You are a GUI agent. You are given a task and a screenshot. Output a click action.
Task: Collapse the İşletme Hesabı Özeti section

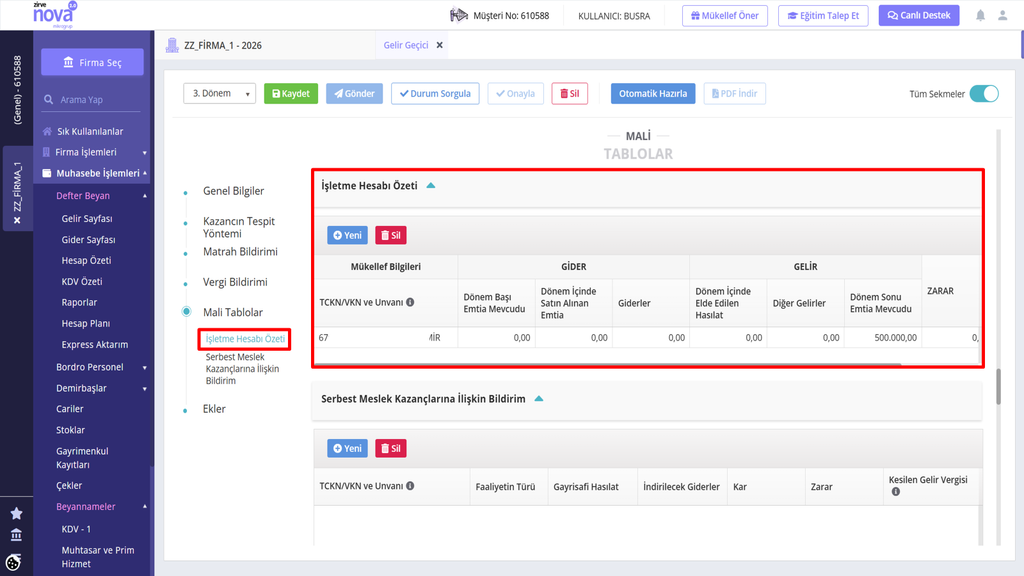431,185
